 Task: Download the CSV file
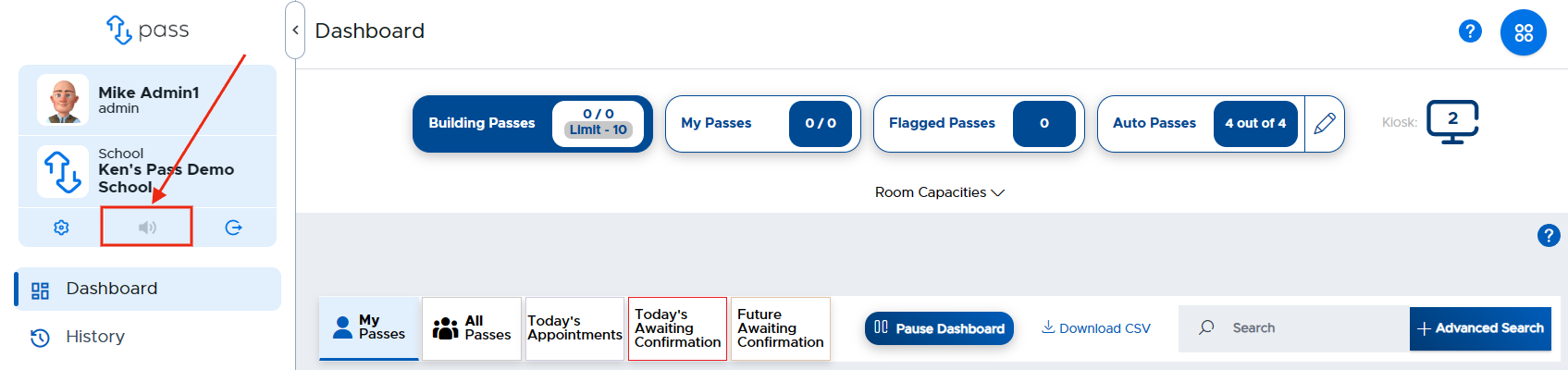click(1096, 328)
